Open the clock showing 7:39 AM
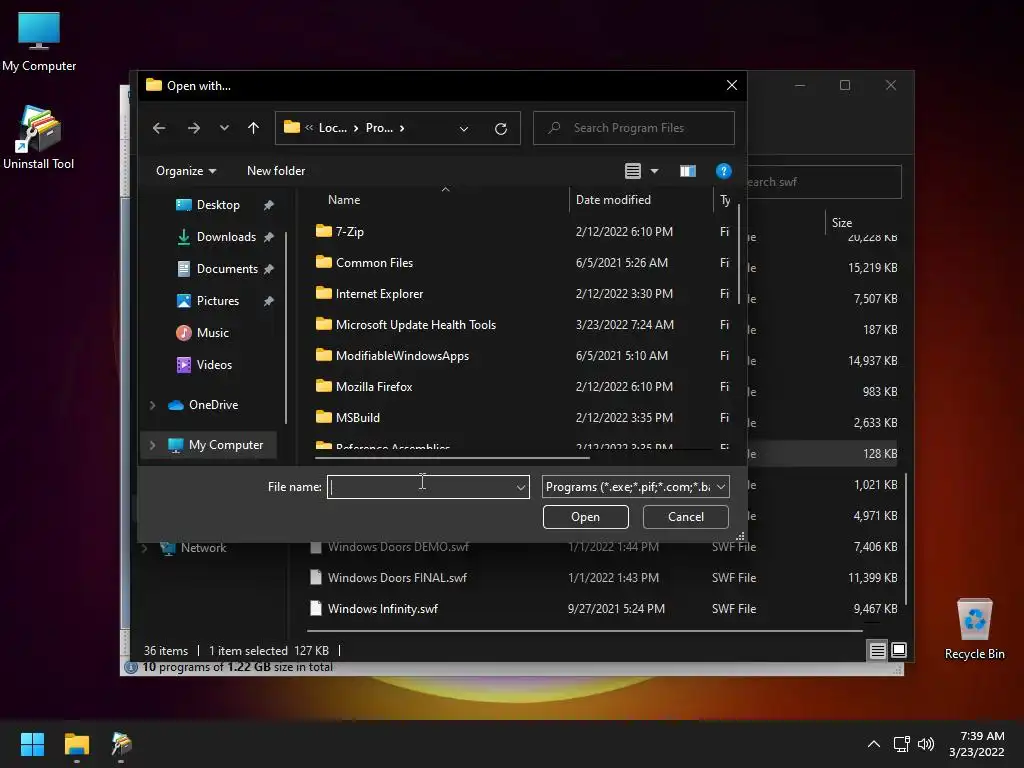The image size is (1024, 768). [x=977, y=744]
